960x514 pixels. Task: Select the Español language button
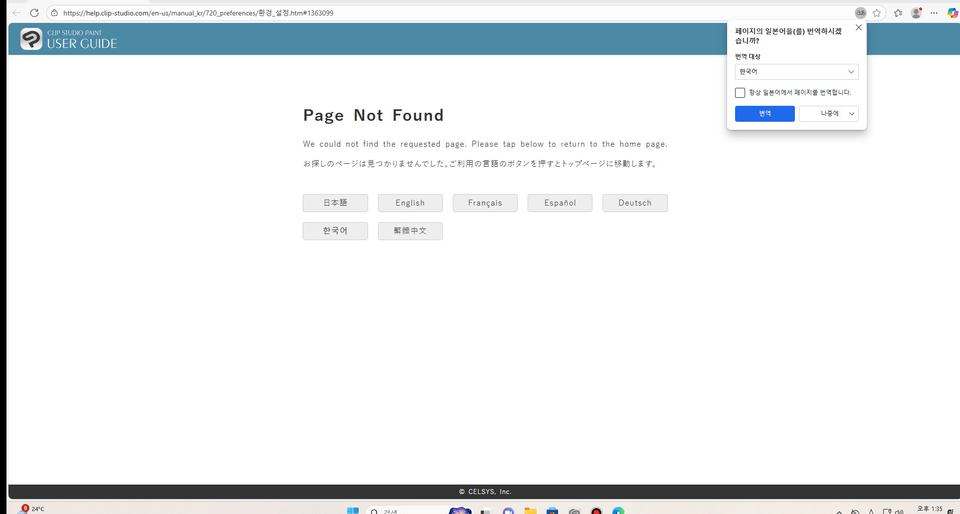tap(560, 203)
